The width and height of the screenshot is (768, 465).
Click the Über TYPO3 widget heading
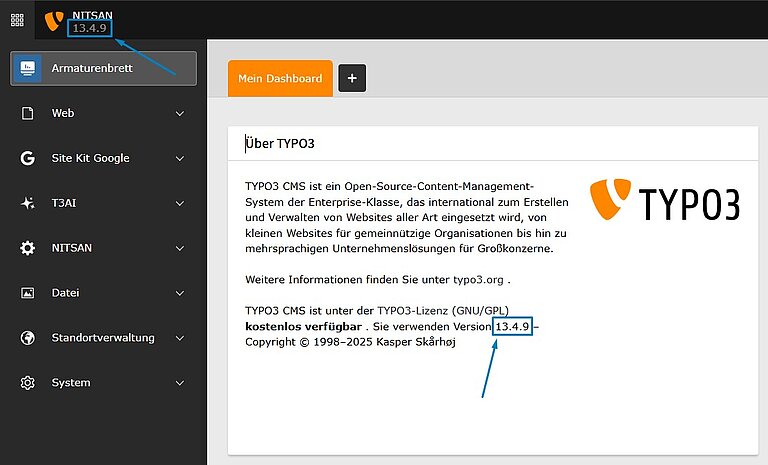[280, 144]
